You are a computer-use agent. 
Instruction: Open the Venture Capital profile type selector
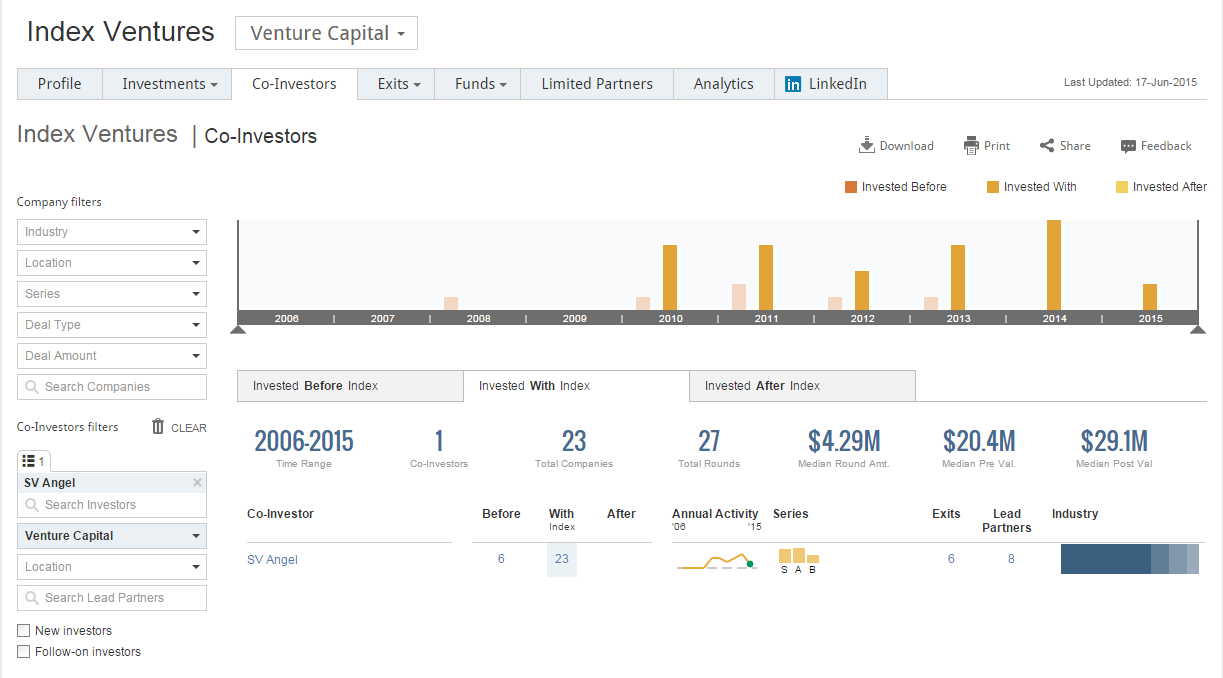(326, 32)
